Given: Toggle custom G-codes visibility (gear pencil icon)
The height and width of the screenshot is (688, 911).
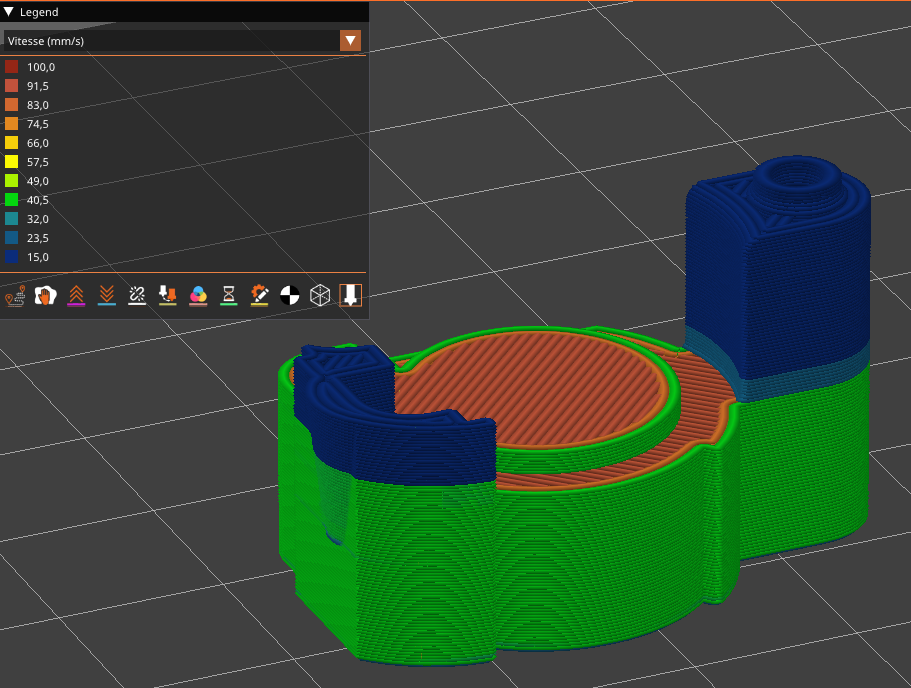Looking at the screenshot, I should (x=259, y=296).
